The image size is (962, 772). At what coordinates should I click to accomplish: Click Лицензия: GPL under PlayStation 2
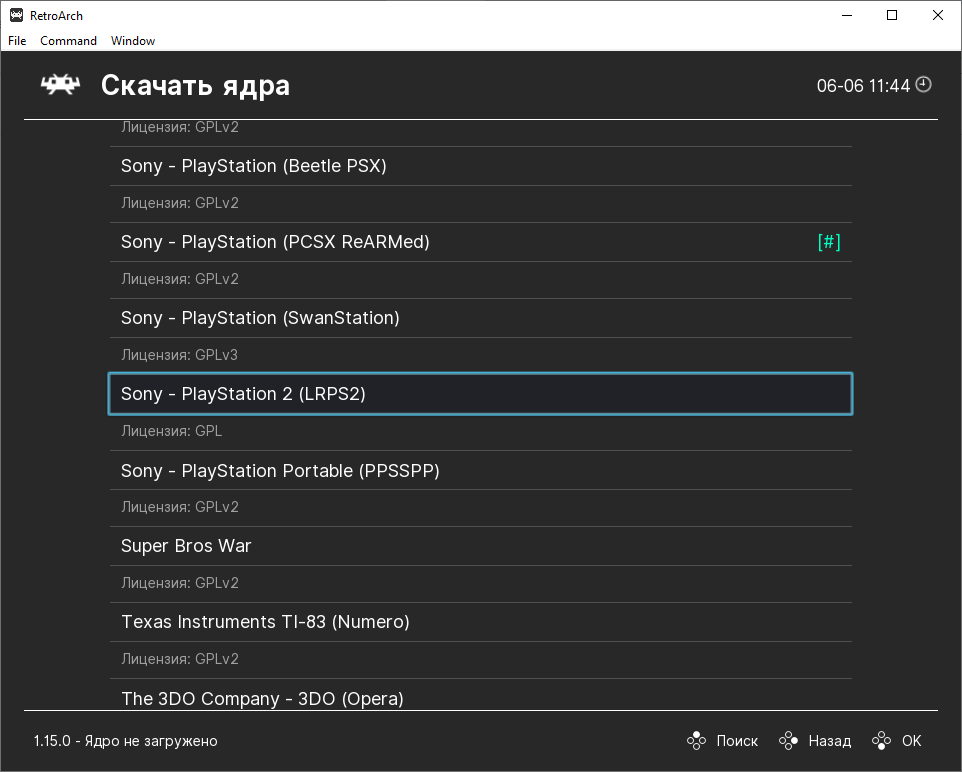[x=171, y=431]
